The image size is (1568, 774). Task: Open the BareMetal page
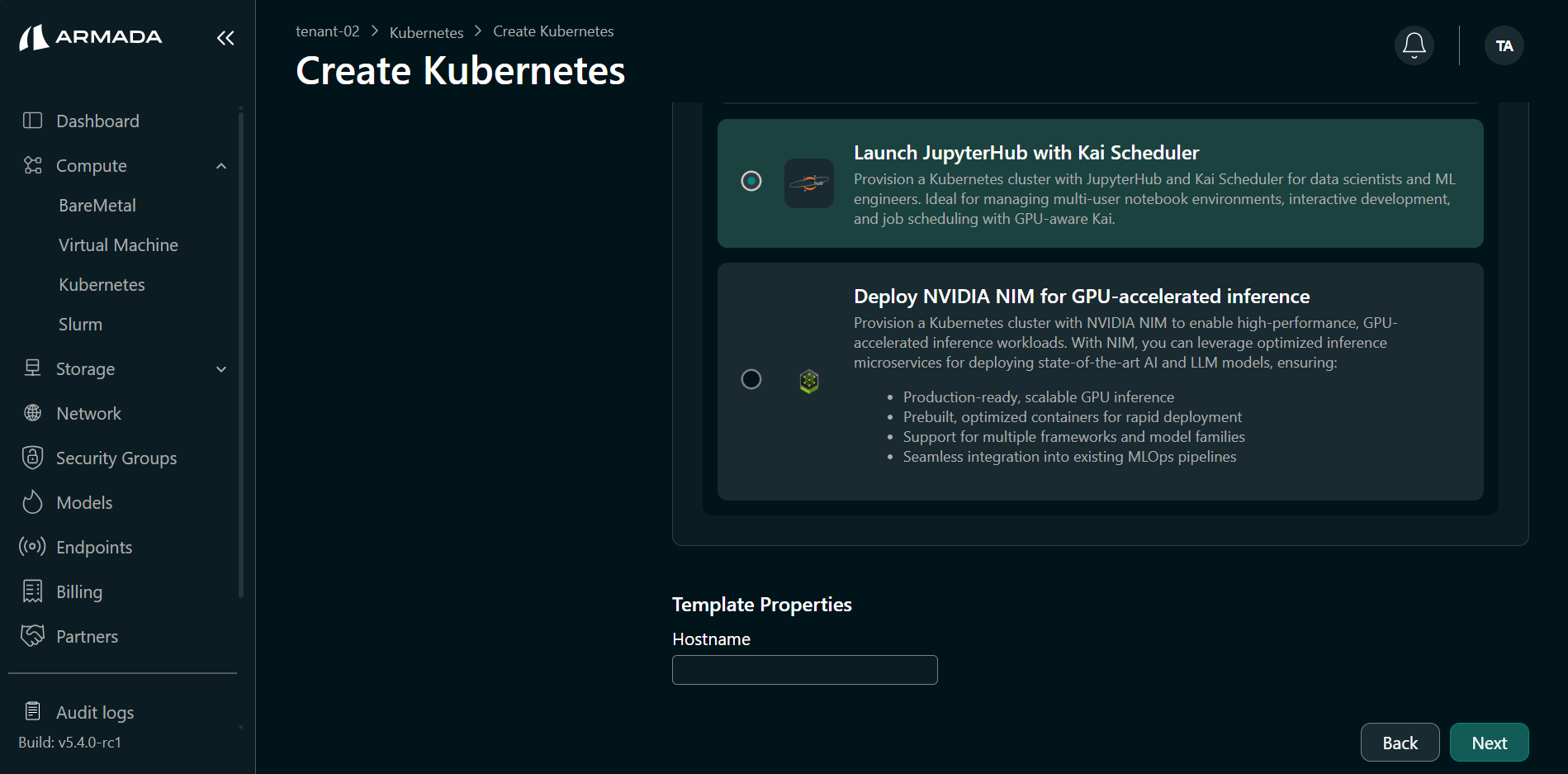pyautogui.click(x=97, y=205)
